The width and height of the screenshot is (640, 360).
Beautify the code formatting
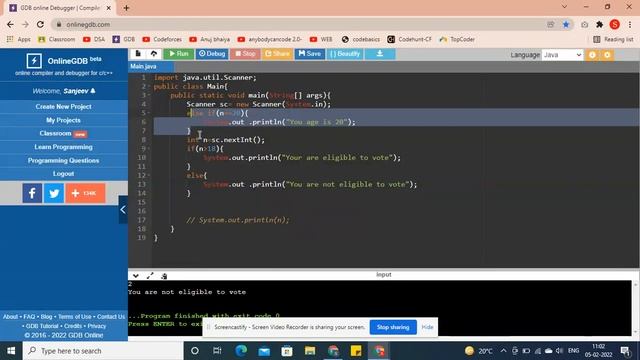click(345, 54)
